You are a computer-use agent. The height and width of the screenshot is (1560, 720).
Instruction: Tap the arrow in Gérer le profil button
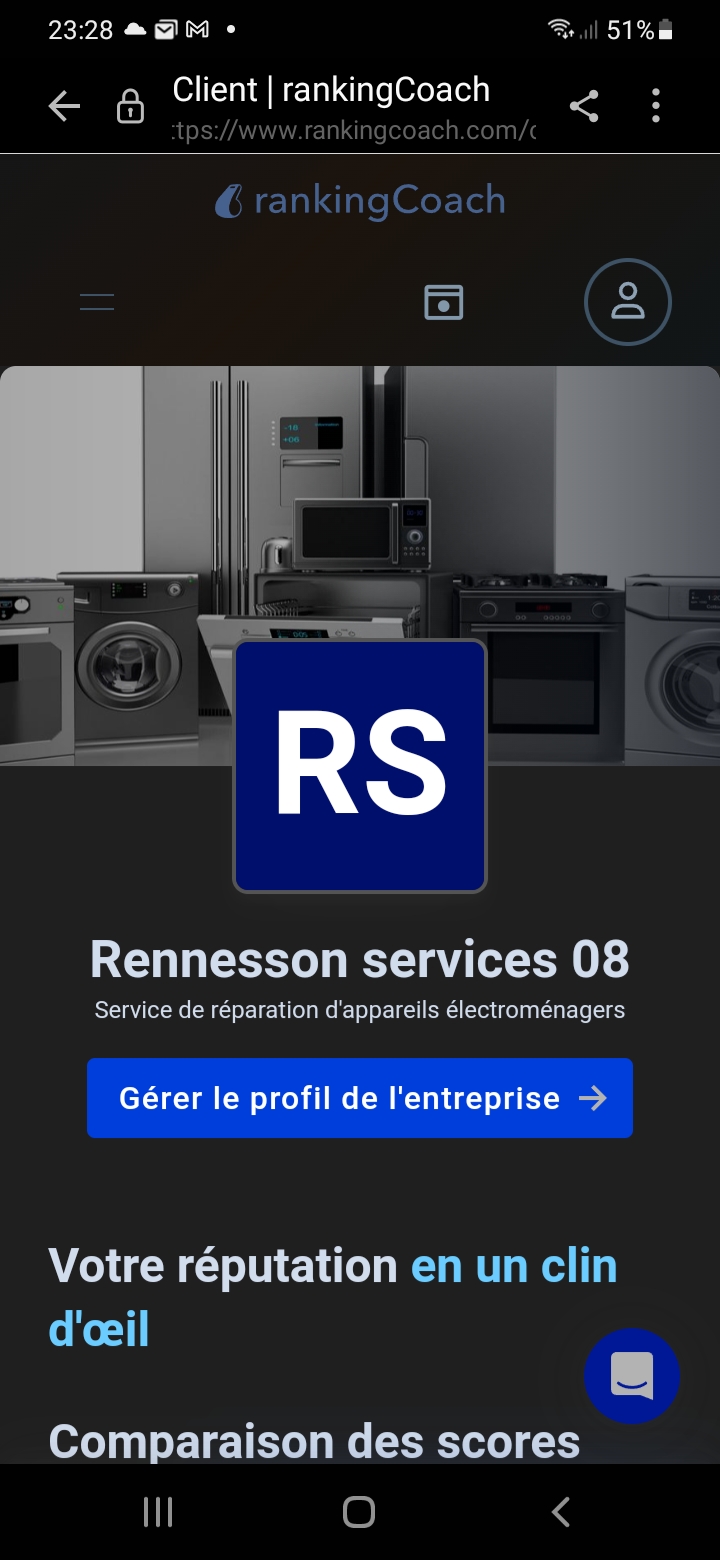(593, 1098)
